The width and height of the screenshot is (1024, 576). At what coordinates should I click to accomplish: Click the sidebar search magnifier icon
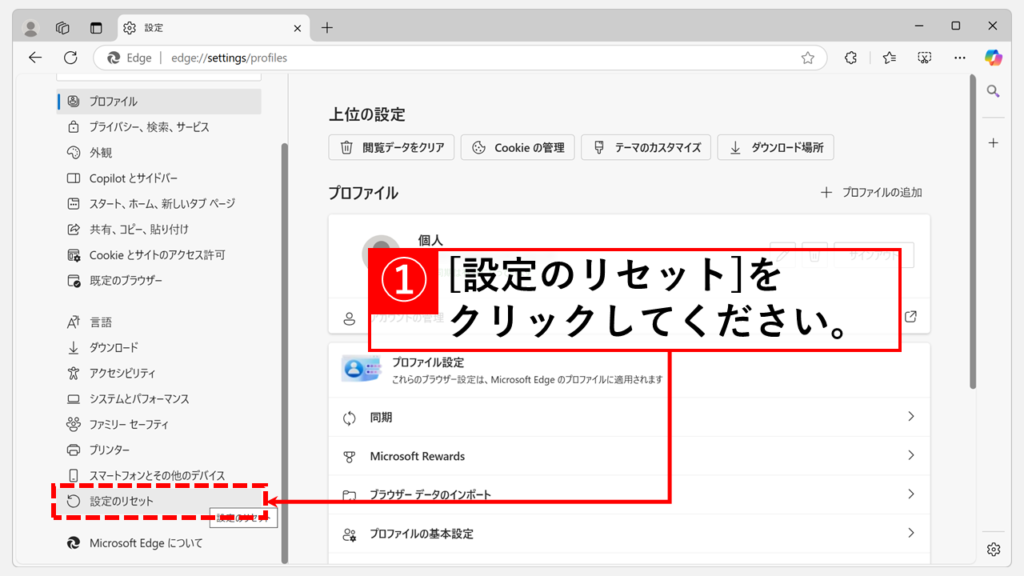click(993, 91)
